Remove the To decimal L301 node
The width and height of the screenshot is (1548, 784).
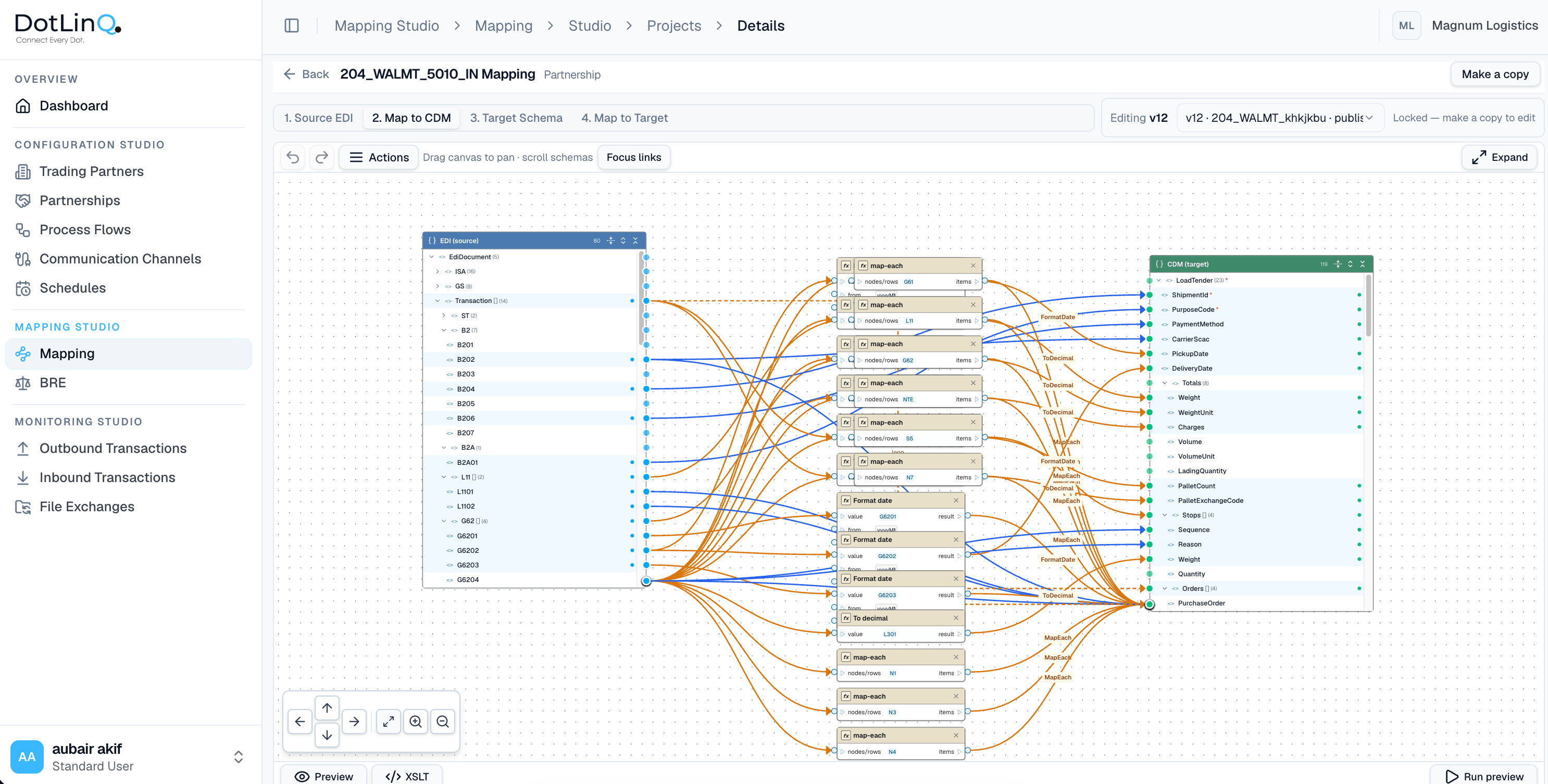(x=956, y=617)
